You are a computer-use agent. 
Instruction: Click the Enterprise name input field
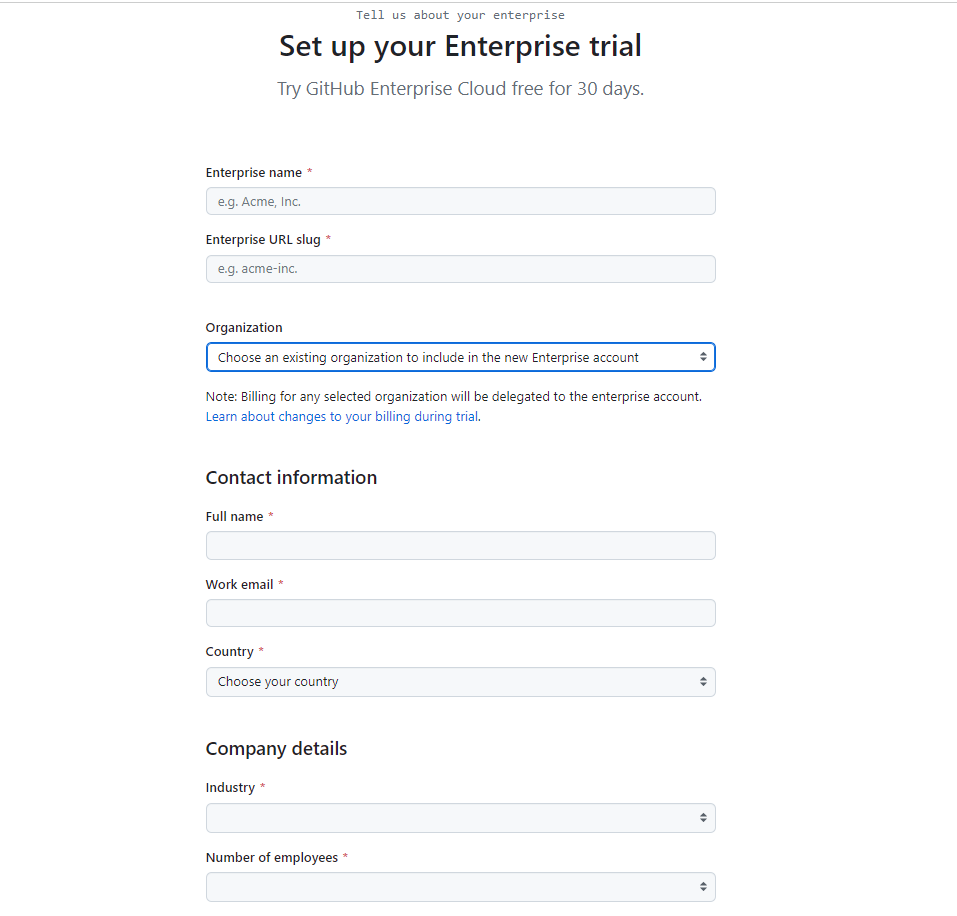(460, 201)
